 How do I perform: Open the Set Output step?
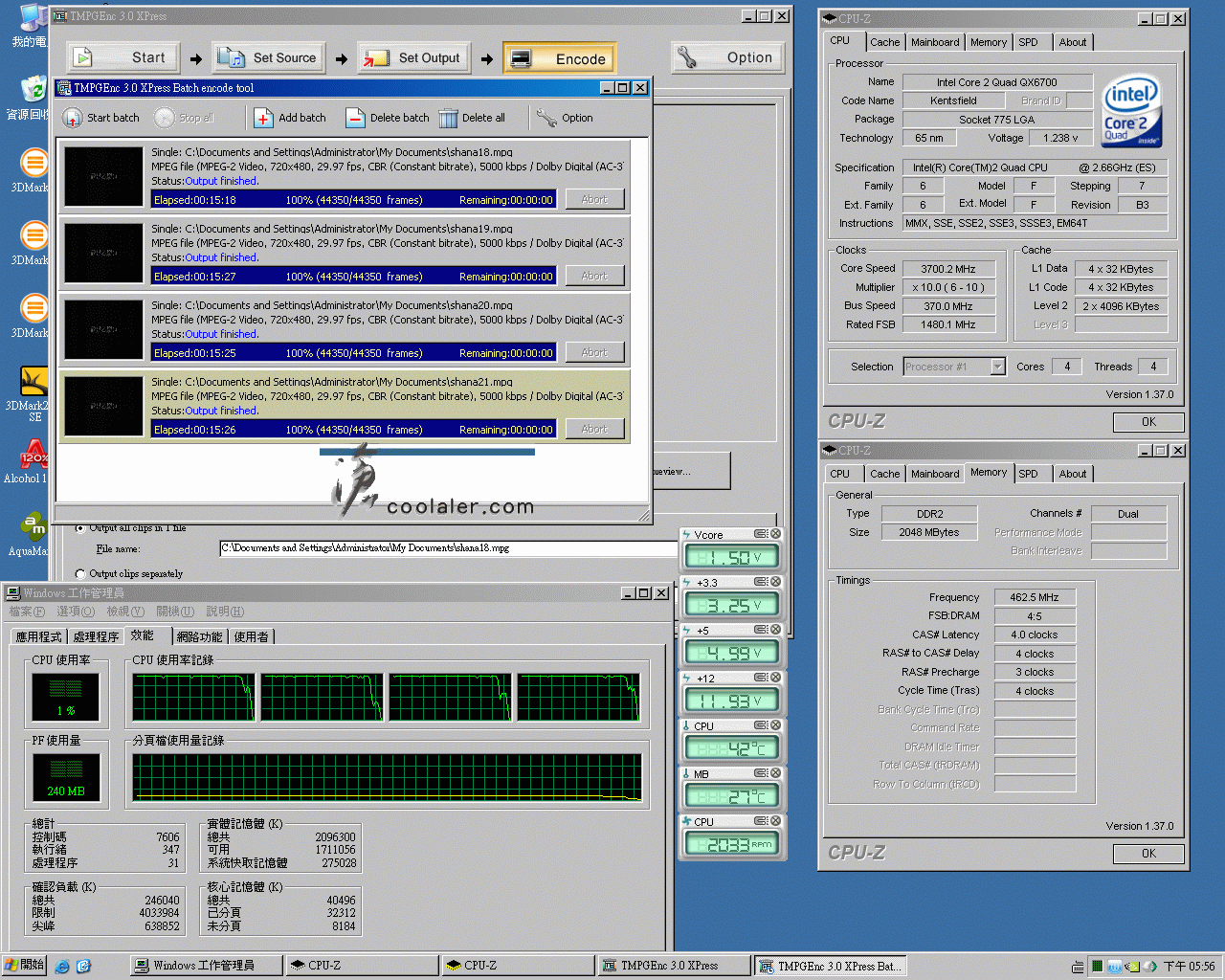click(414, 57)
